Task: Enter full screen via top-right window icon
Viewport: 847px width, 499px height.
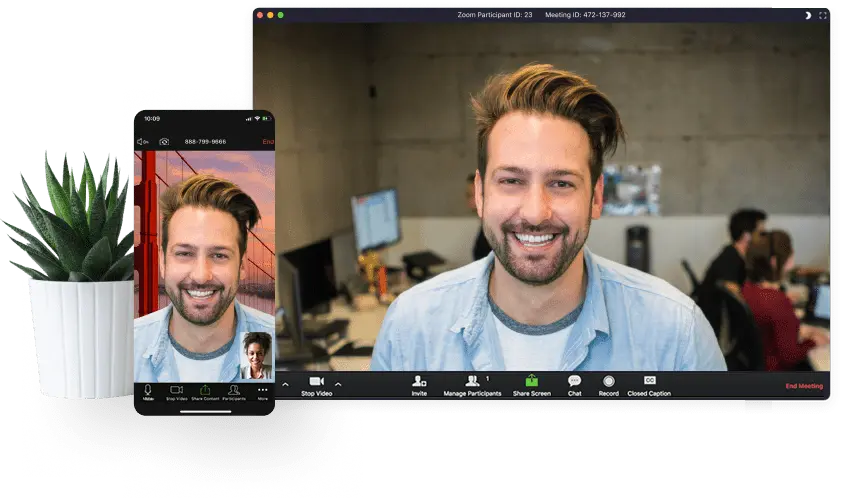Action: 823,15
